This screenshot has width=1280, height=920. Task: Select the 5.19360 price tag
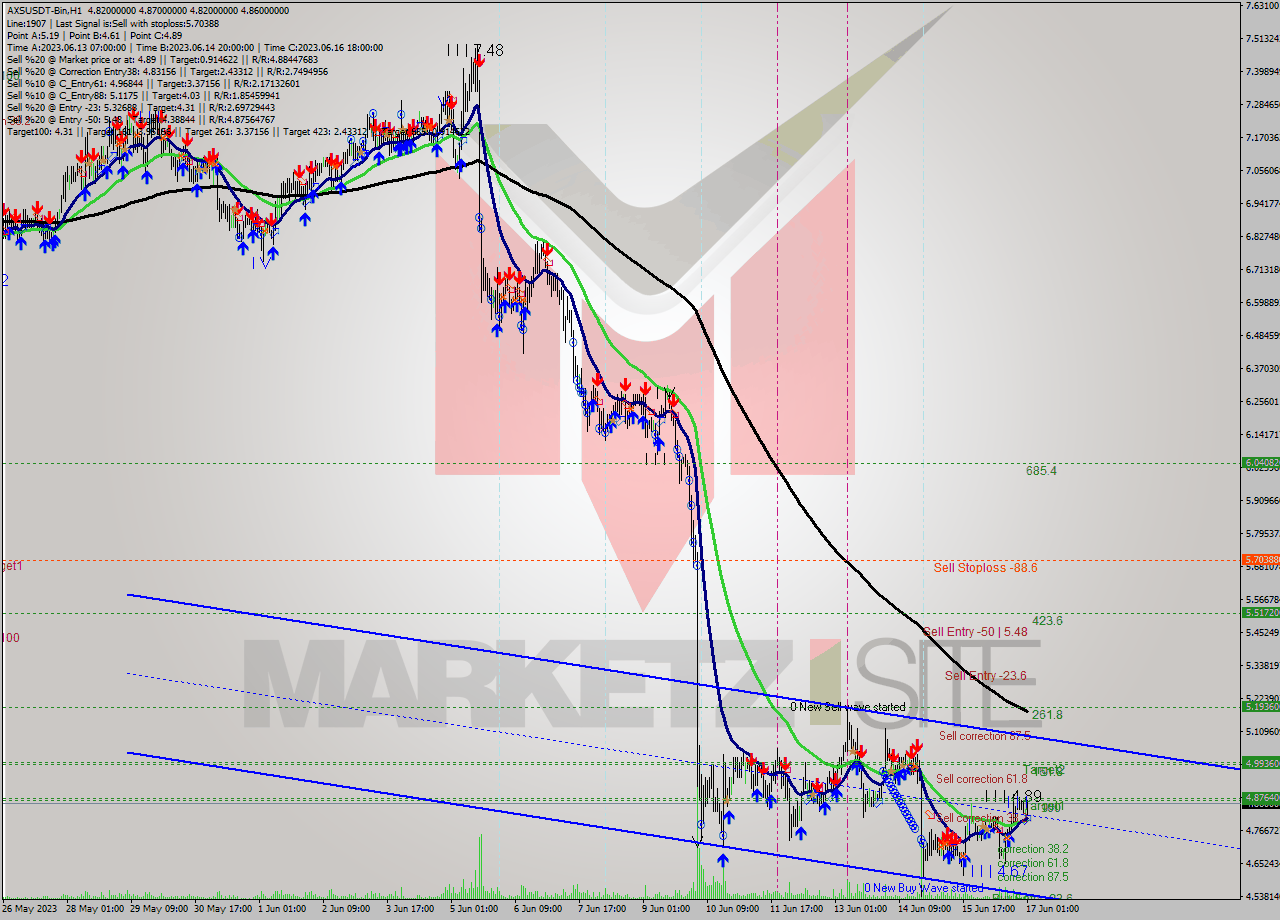[1259, 706]
